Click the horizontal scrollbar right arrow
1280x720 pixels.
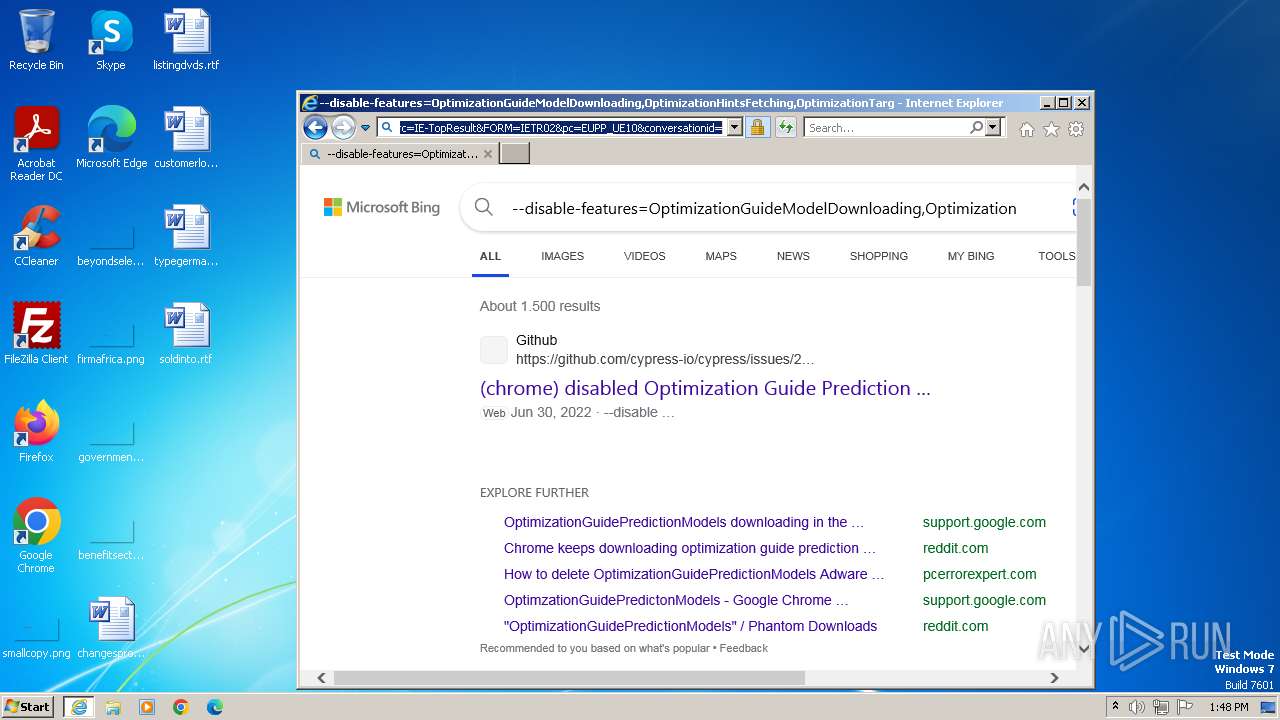(x=1054, y=678)
